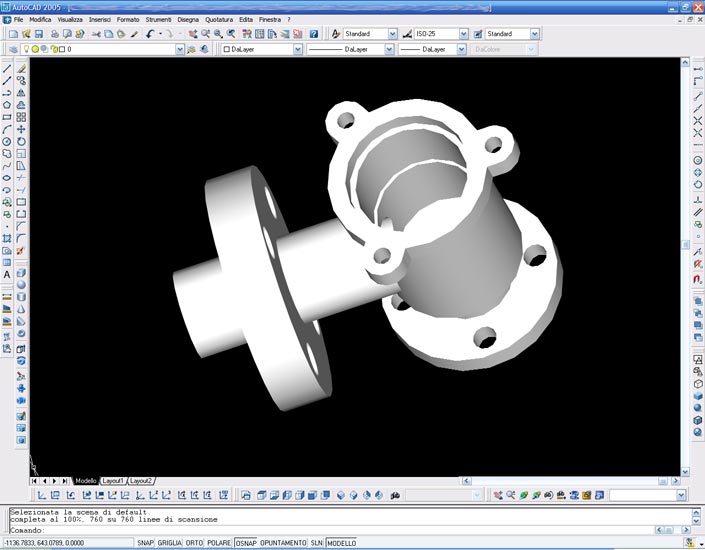Toggle ORTO mode in status bar
The height and width of the screenshot is (550, 705).
tap(194, 543)
